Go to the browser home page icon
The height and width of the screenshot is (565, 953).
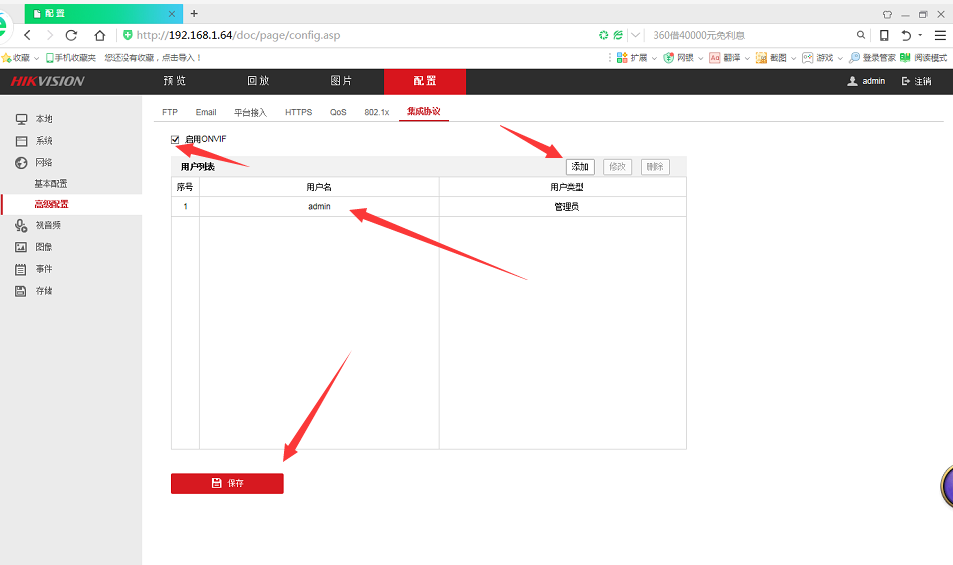tap(100, 35)
